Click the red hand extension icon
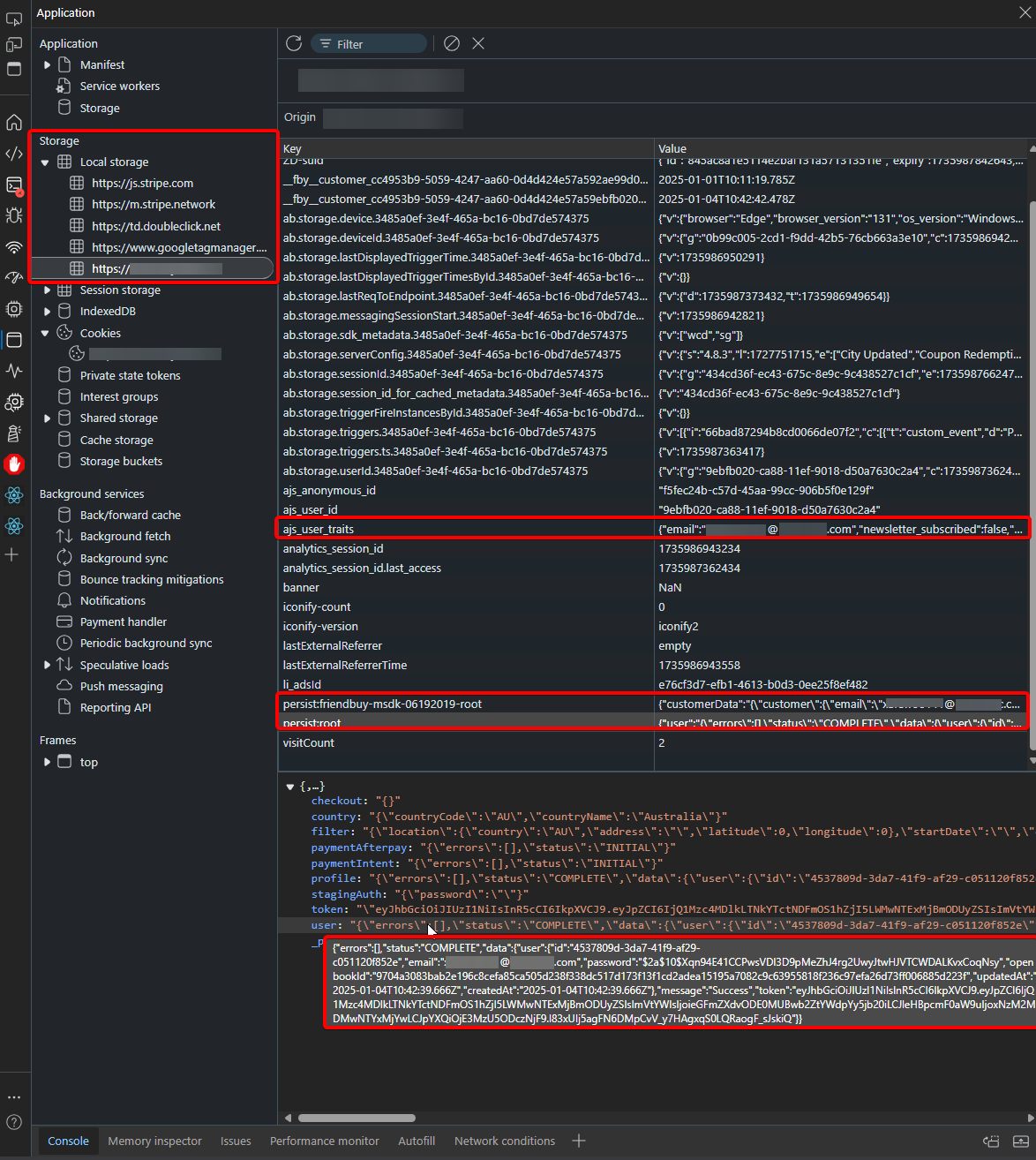The height and width of the screenshot is (1160, 1036). coord(14,463)
